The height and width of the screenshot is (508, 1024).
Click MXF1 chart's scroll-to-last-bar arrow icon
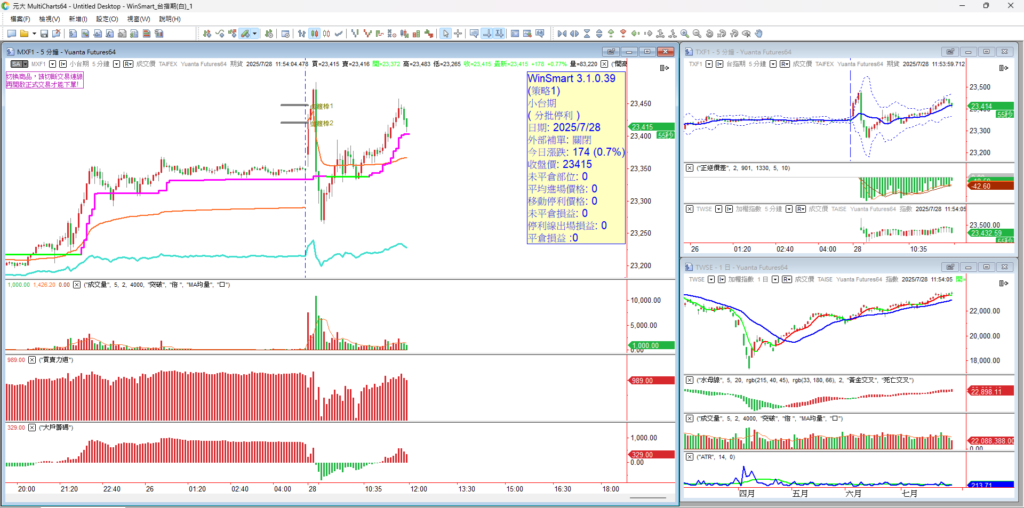[665, 68]
